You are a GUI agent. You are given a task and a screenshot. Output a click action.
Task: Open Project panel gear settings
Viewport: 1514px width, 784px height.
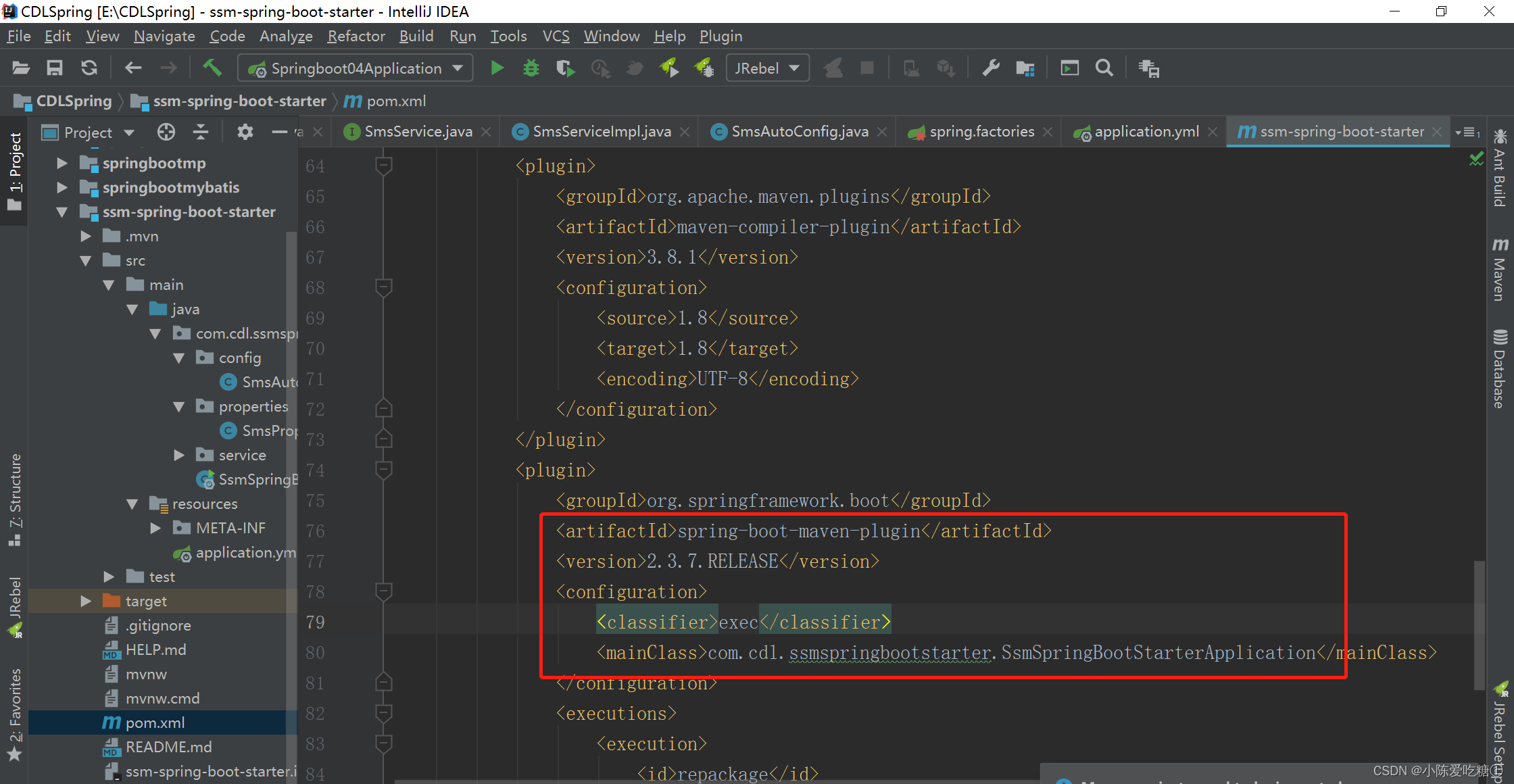[245, 132]
